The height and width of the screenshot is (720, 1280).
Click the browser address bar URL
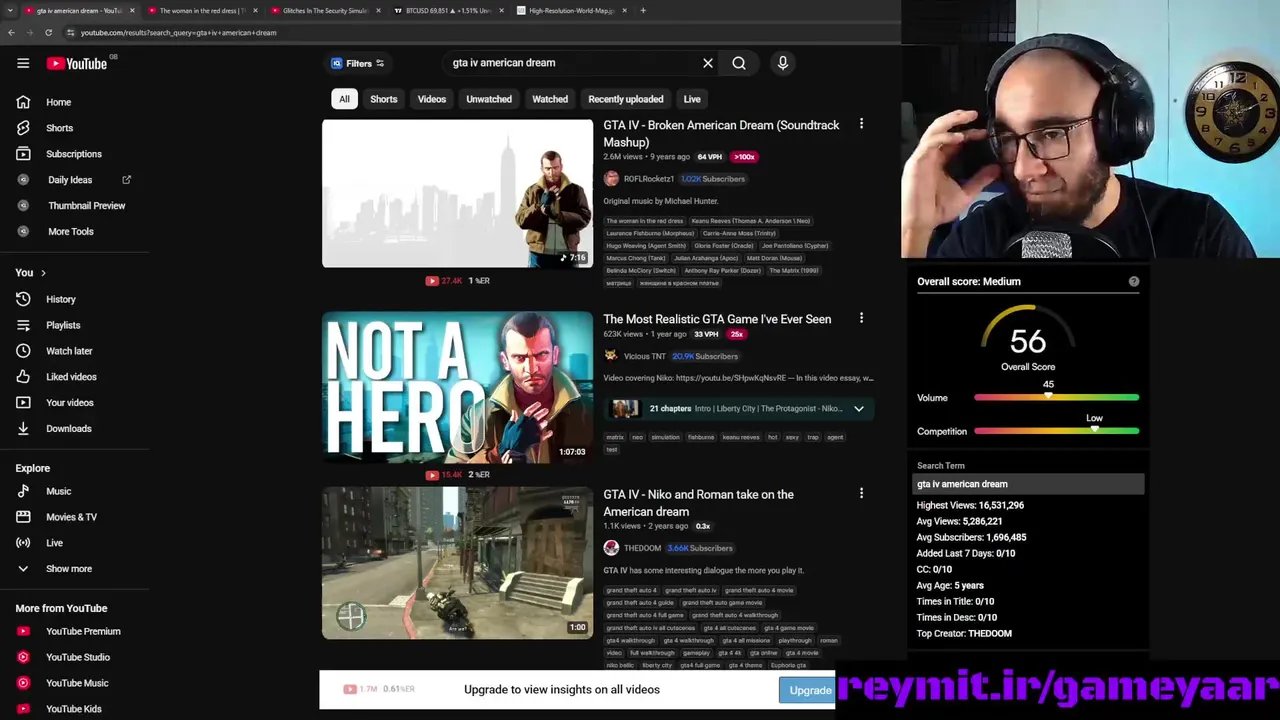178,33
